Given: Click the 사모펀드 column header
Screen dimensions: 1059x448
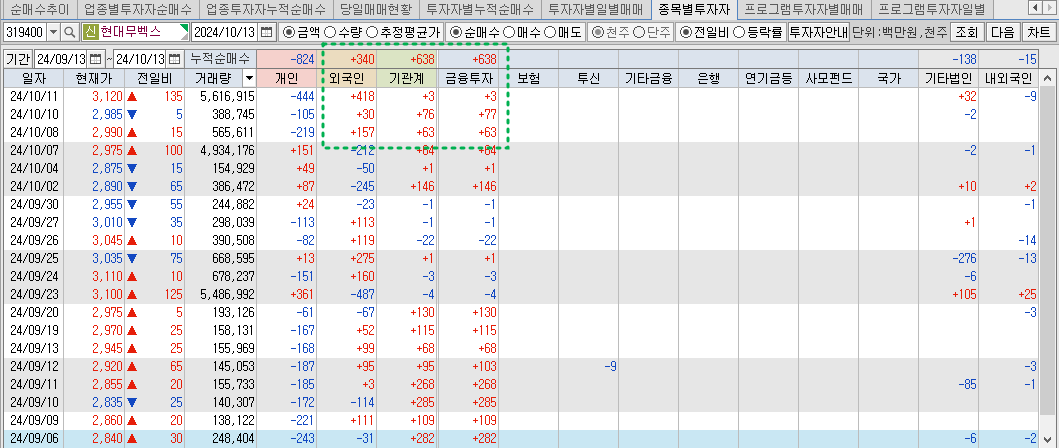Looking at the screenshot, I should click(x=829, y=78).
